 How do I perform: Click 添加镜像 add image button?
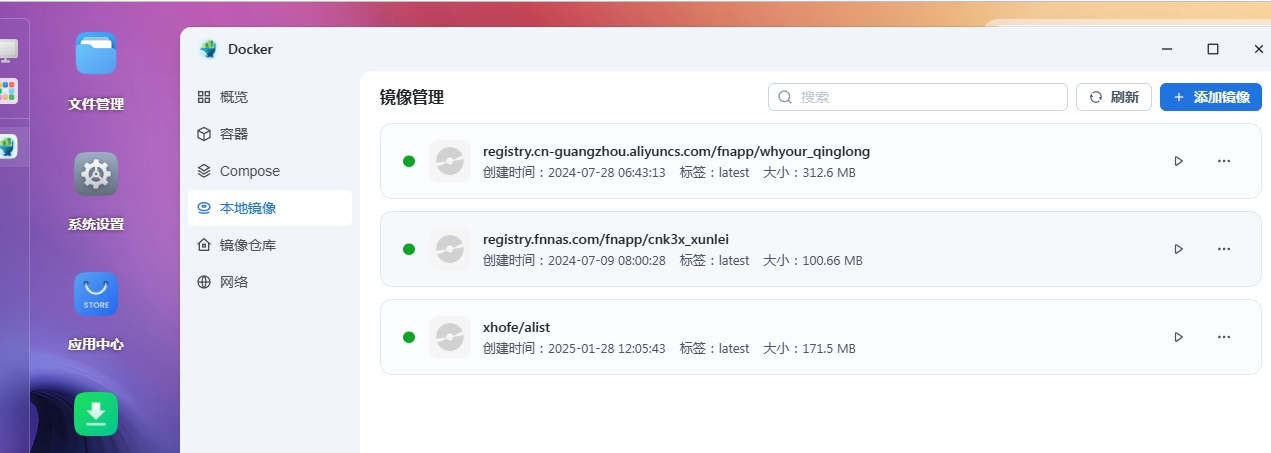[x=1211, y=97]
